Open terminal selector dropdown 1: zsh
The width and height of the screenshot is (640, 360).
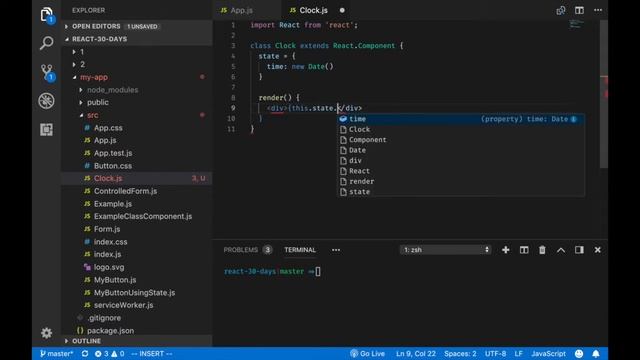tap(445, 250)
